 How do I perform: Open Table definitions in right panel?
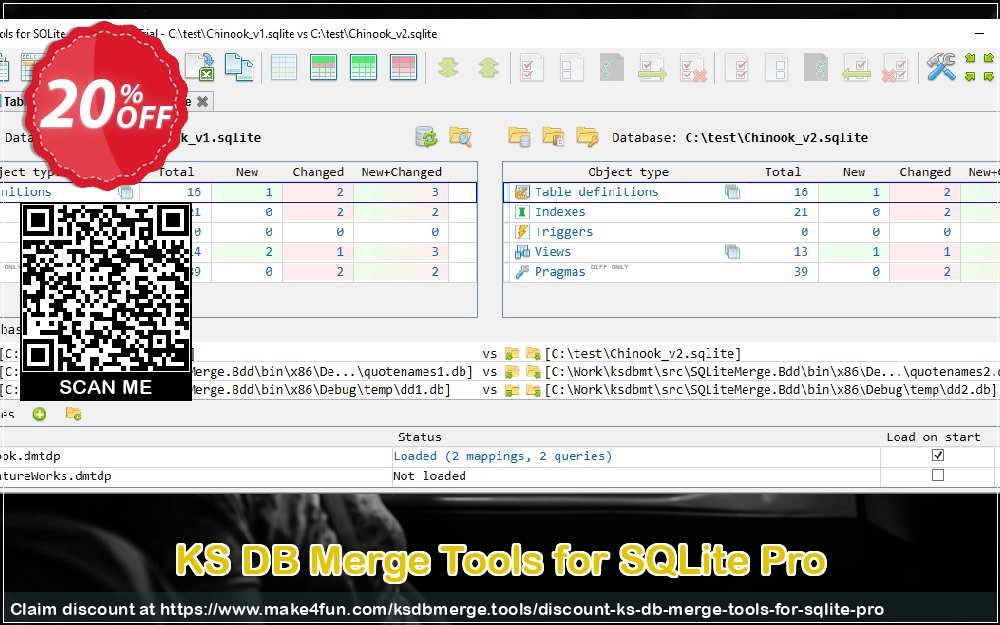click(x=596, y=192)
